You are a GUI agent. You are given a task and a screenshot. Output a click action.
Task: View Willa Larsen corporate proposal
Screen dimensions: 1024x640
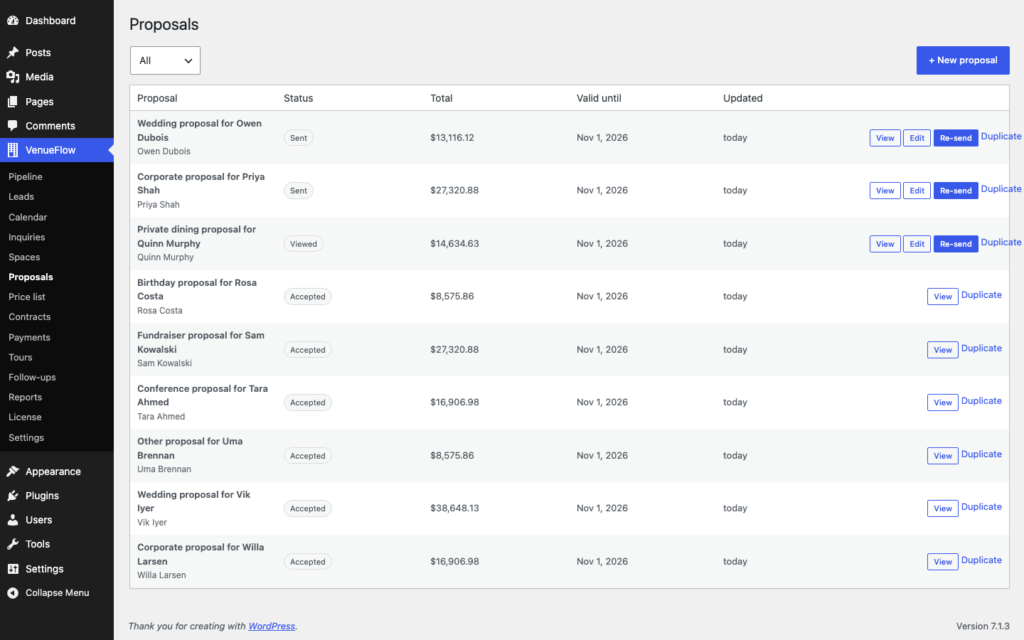click(x=942, y=562)
